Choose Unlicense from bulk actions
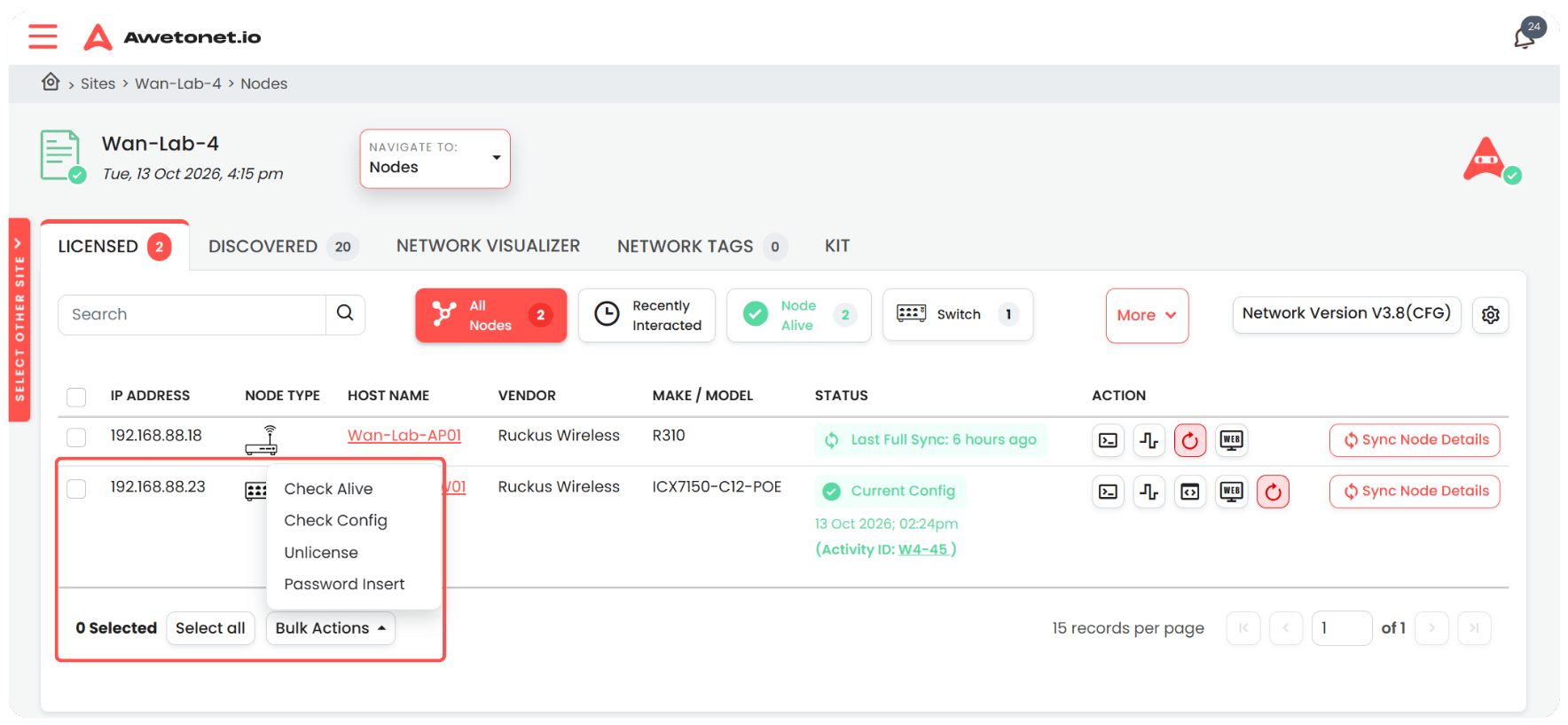This screenshot has height=725, width=1568. (x=321, y=553)
